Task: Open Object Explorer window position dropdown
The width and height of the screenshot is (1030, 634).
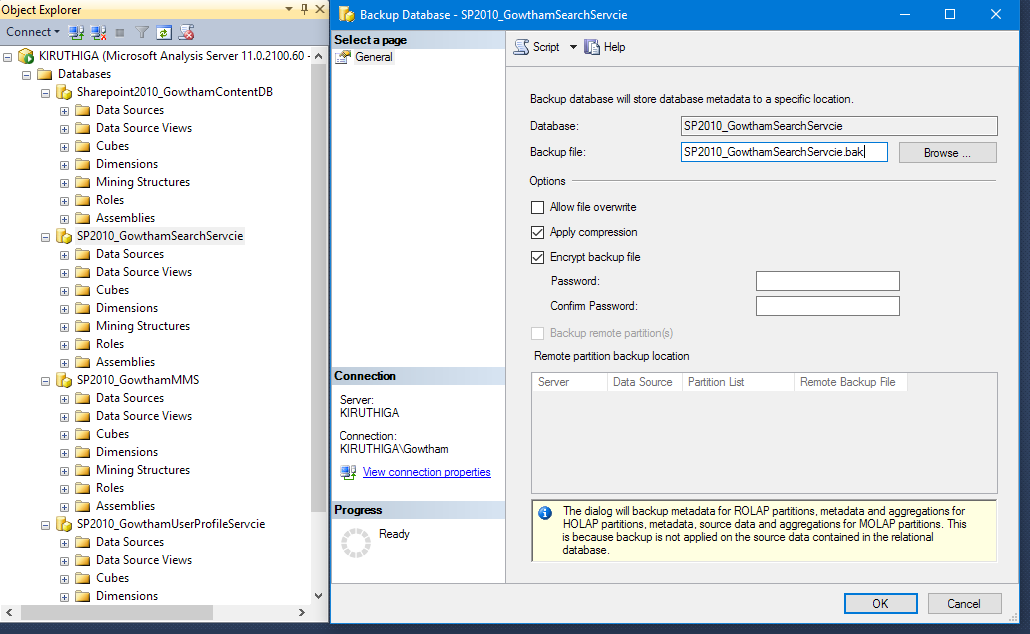Action: click(289, 9)
